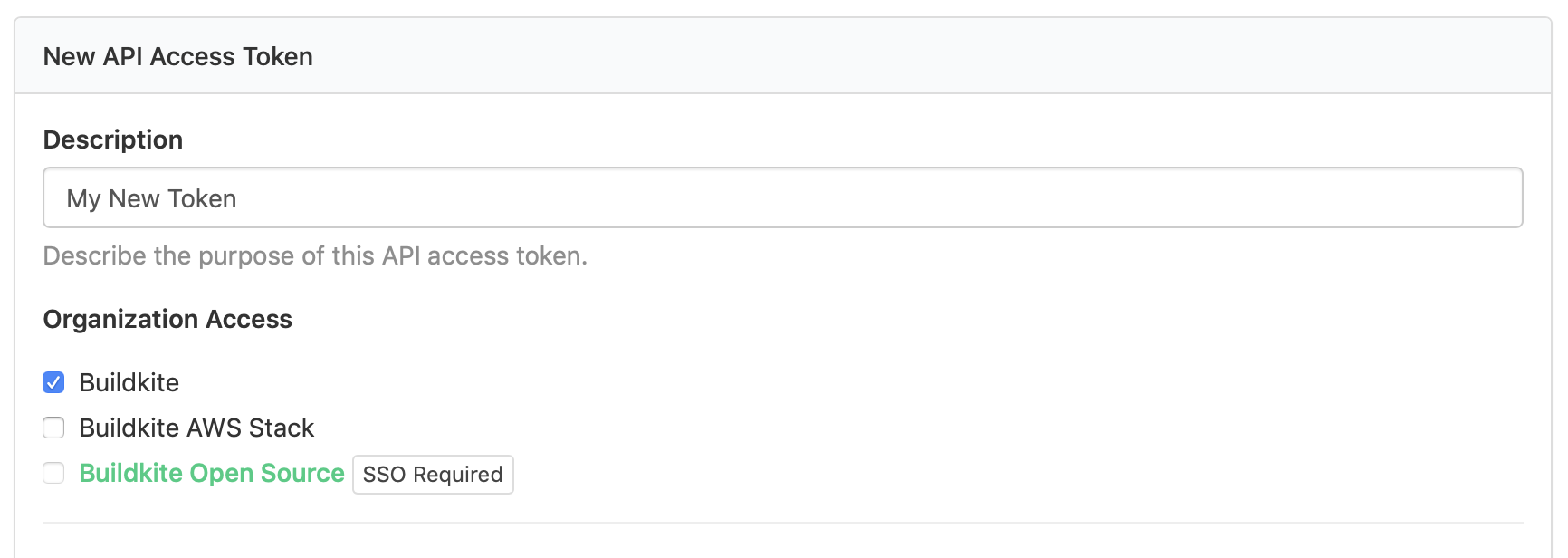
Task: Click the help text about token purpose
Action: coord(315,255)
